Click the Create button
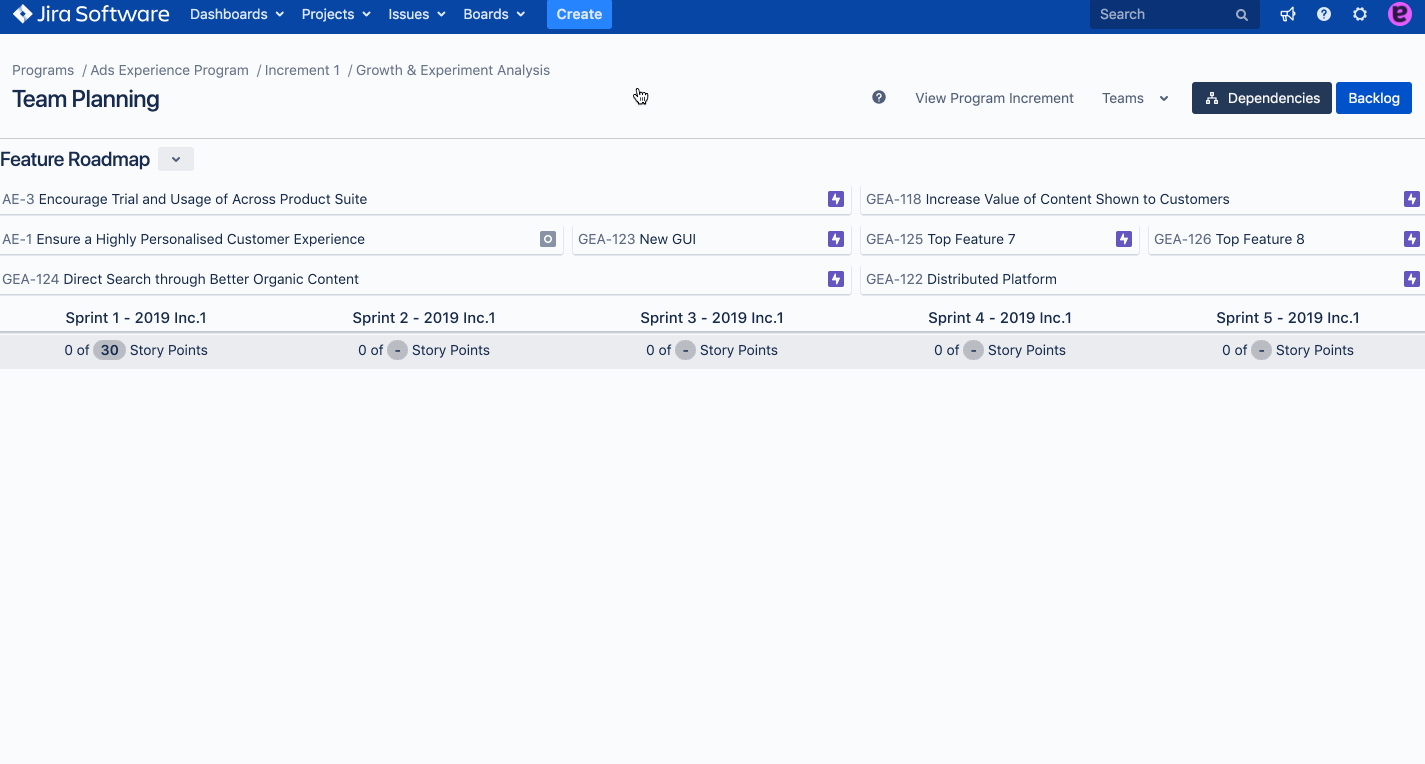 pos(579,14)
